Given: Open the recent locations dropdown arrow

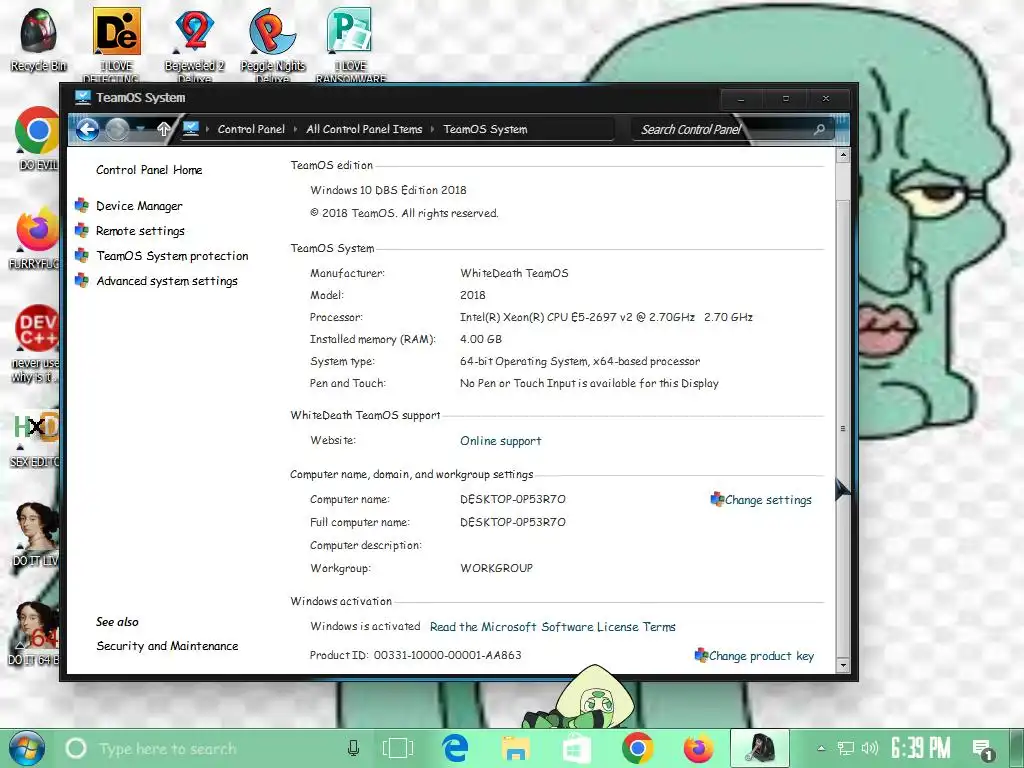Looking at the screenshot, I should tap(140, 129).
